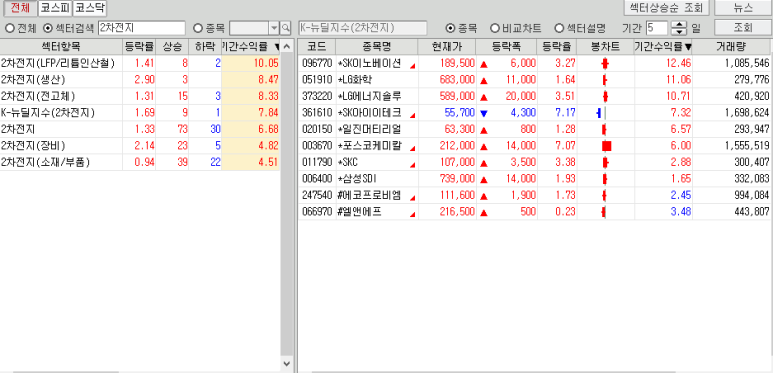This screenshot has width=773, height=373.
Task: Click the 107,000 price of SKC
Action: point(457,163)
